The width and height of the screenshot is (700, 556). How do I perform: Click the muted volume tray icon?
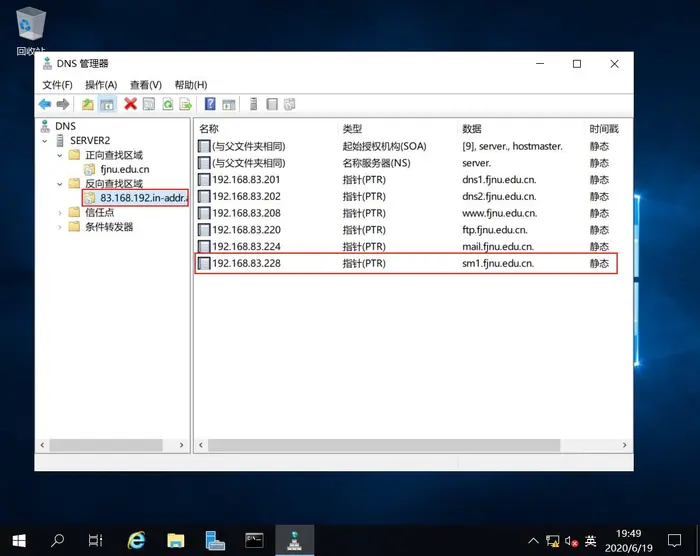pyautogui.click(x=571, y=541)
